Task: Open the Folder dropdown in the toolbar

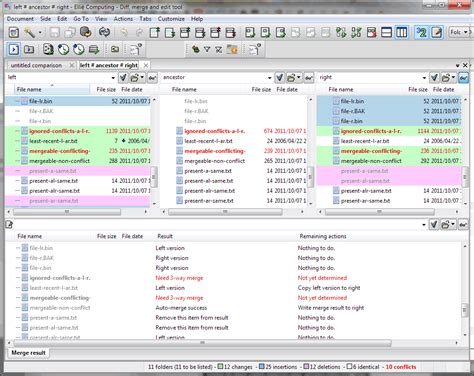Action: point(459,32)
